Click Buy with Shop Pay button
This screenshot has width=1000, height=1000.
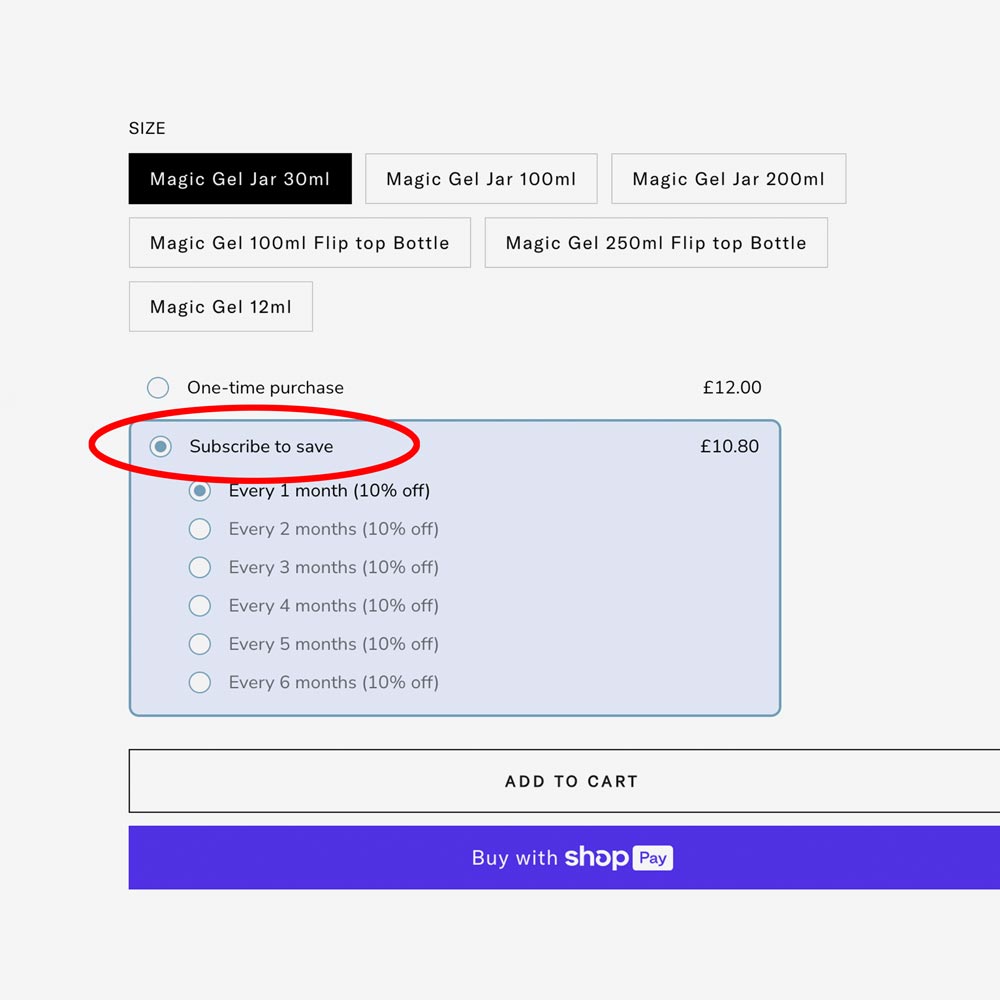[570, 858]
